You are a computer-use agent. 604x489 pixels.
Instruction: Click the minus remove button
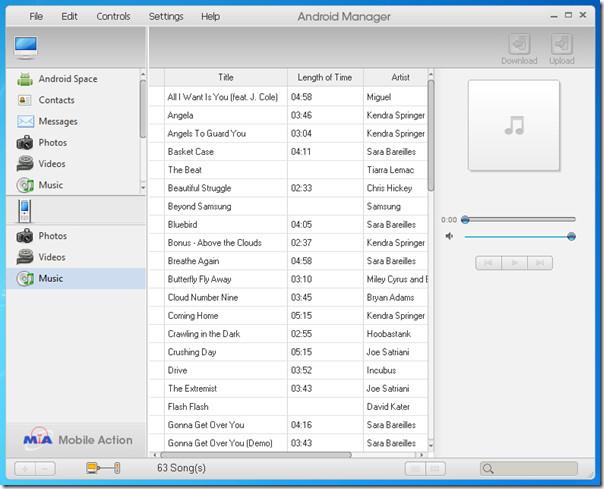coord(45,469)
